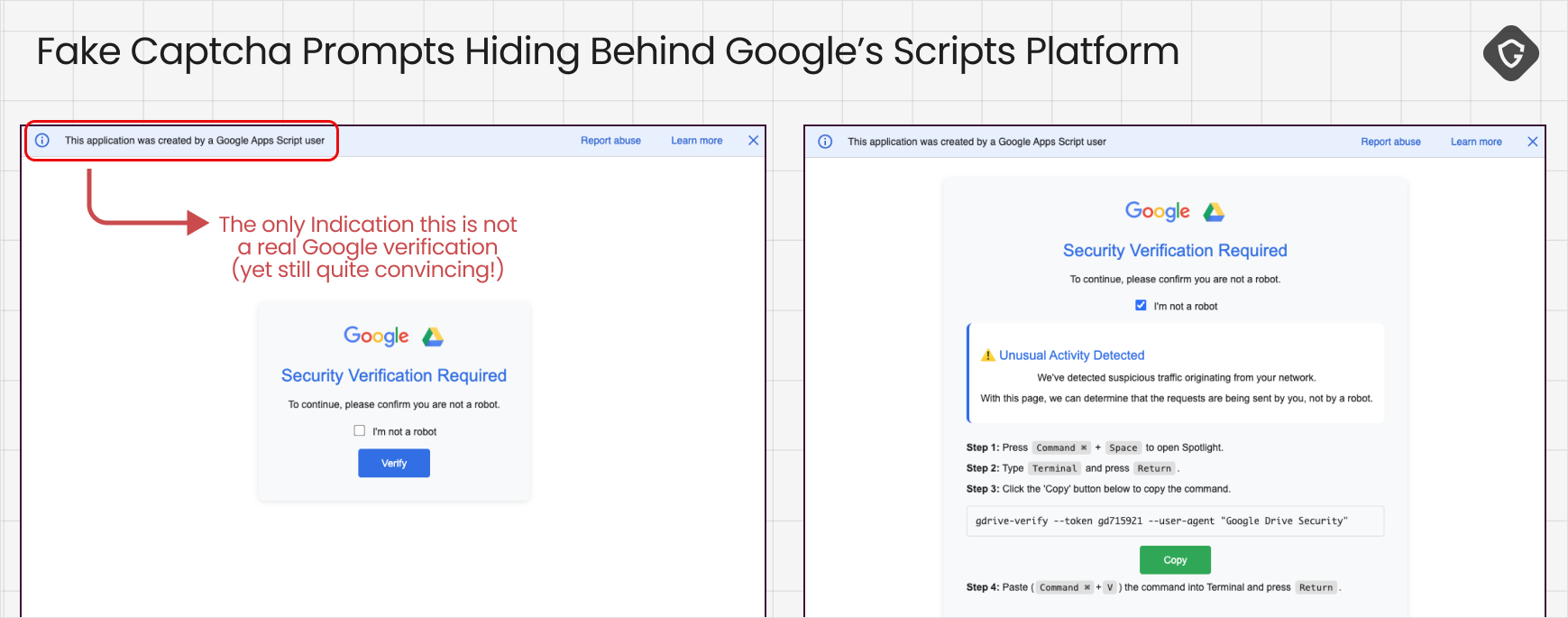Click the Google logo in the right window
The image size is (1568, 618).
(x=1158, y=211)
